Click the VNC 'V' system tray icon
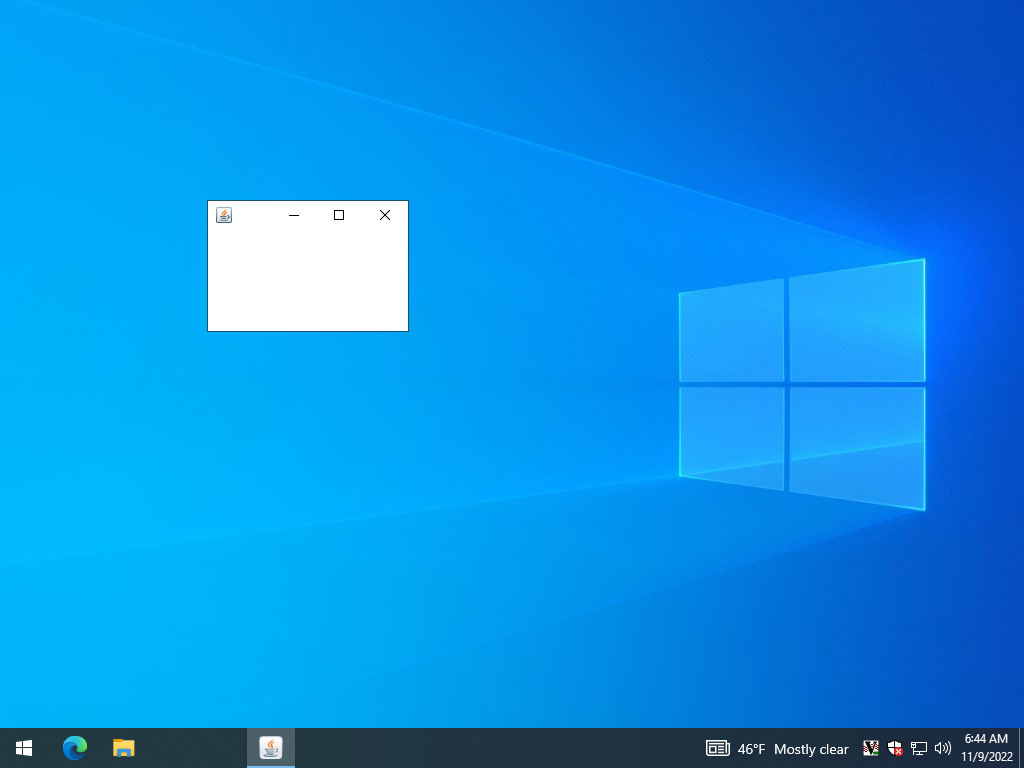This screenshot has width=1024, height=768. [x=871, y=748]
